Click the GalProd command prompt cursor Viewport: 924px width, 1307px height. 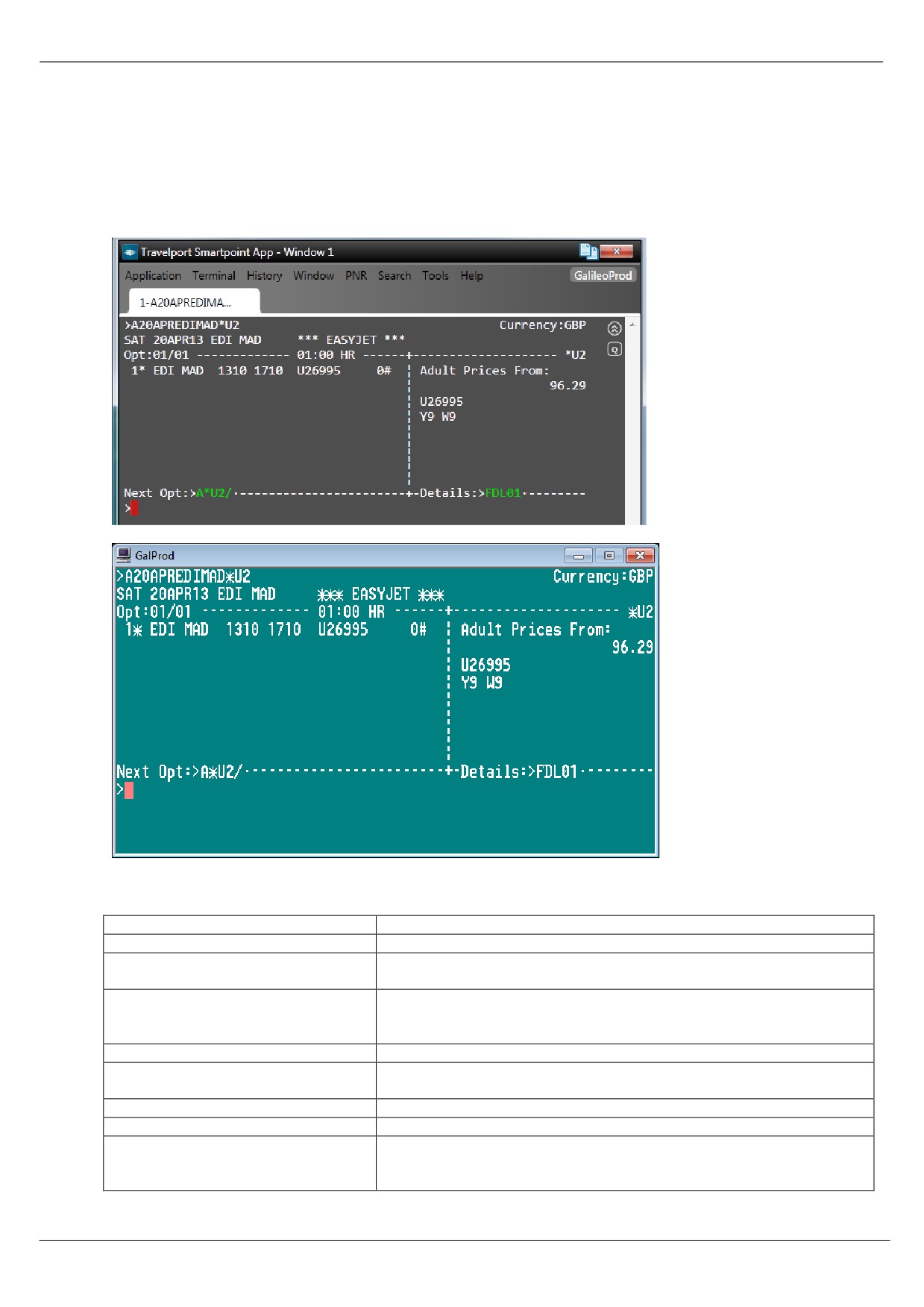coord(129,790)
